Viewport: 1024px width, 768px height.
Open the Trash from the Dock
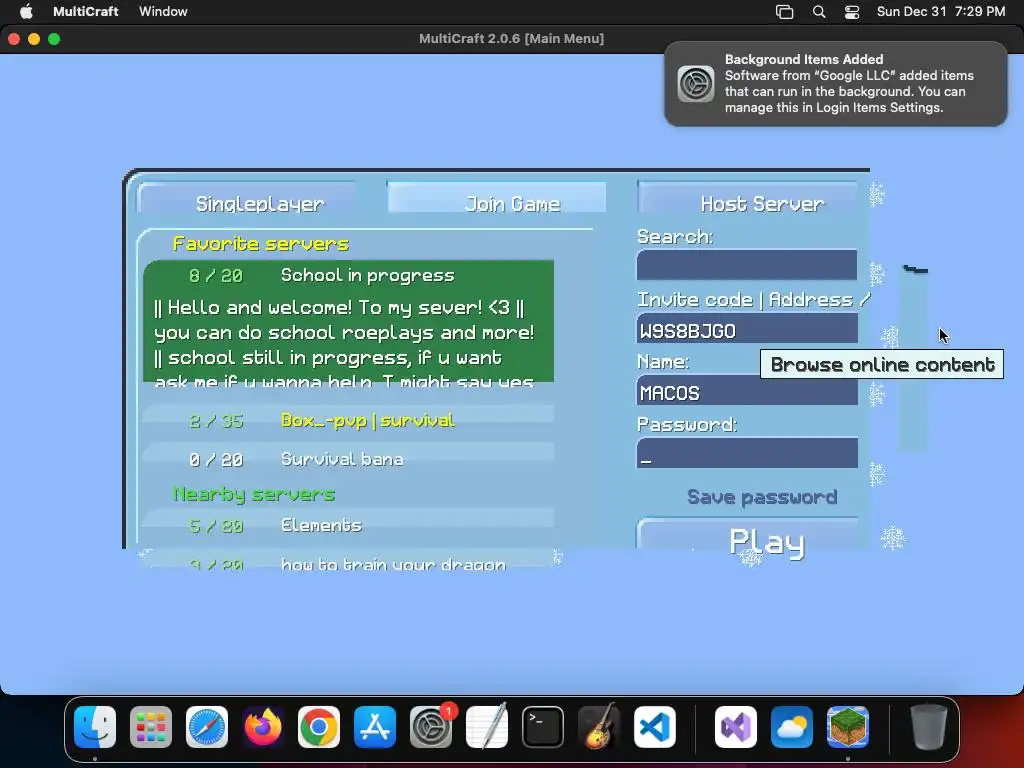point(928,727)
